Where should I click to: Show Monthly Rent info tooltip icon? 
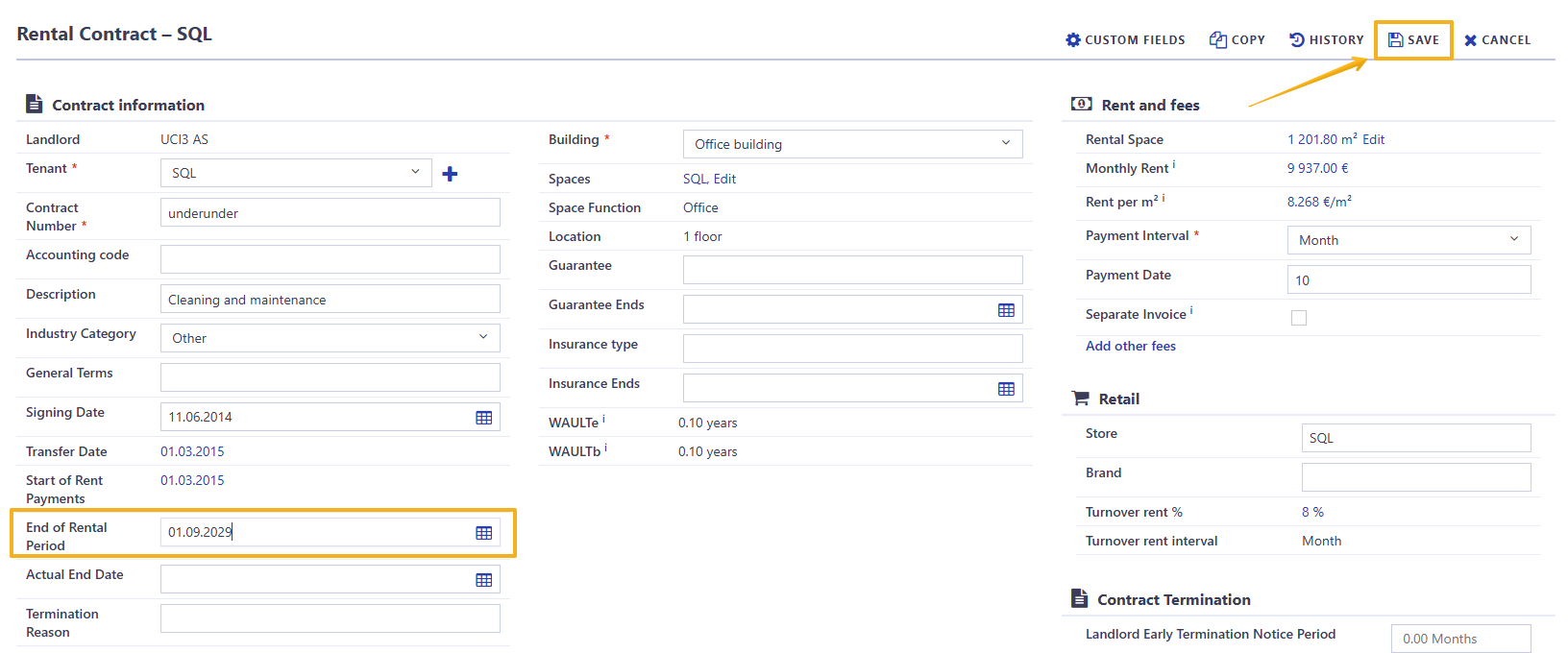(1174, 164)
